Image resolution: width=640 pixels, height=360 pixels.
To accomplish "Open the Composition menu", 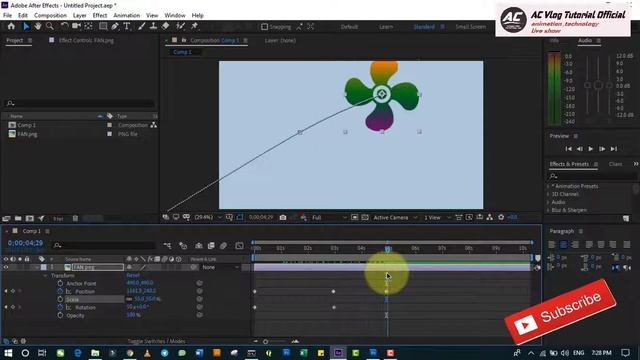I will pyautogui.click(x=50, y=16).
